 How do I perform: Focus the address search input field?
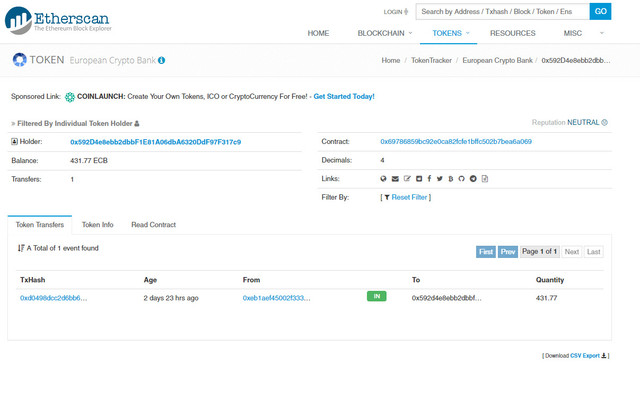[502, 11]
